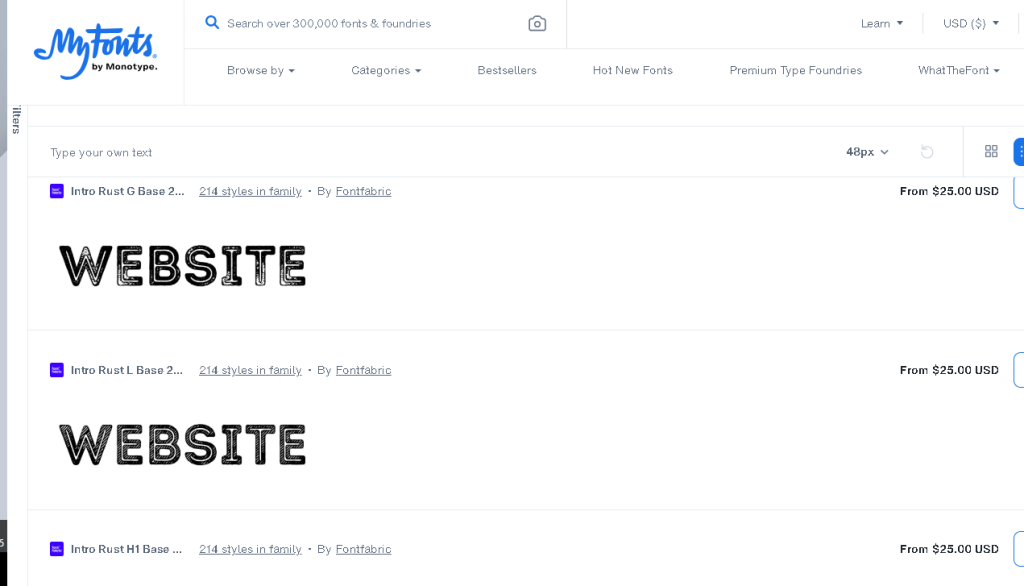This screenshot has height=586, width=1024.
Task: Open the Learn dropdown menu
Action: click(x=881, y=23)
